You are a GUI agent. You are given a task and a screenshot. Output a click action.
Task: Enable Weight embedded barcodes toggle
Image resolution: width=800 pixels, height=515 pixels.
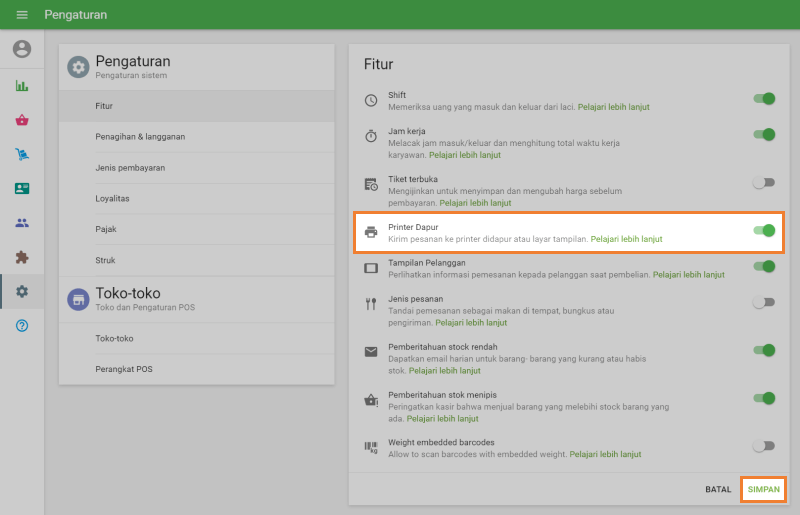(764, 446)
